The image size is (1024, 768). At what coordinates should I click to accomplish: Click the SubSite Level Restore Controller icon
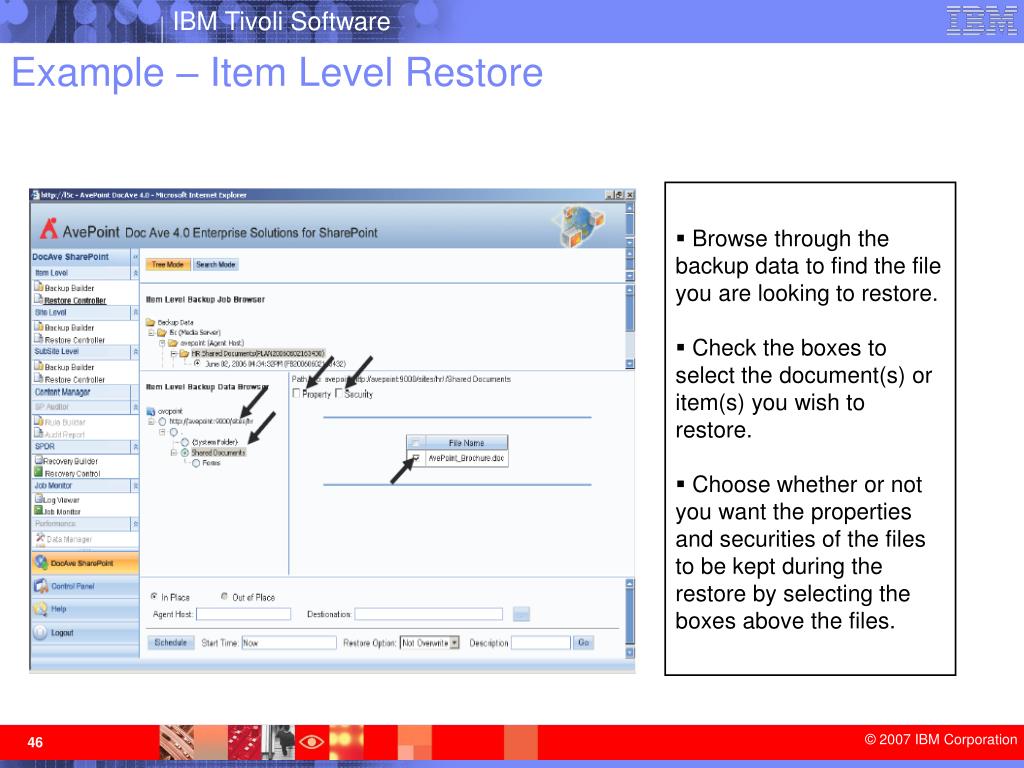point(39,379)
